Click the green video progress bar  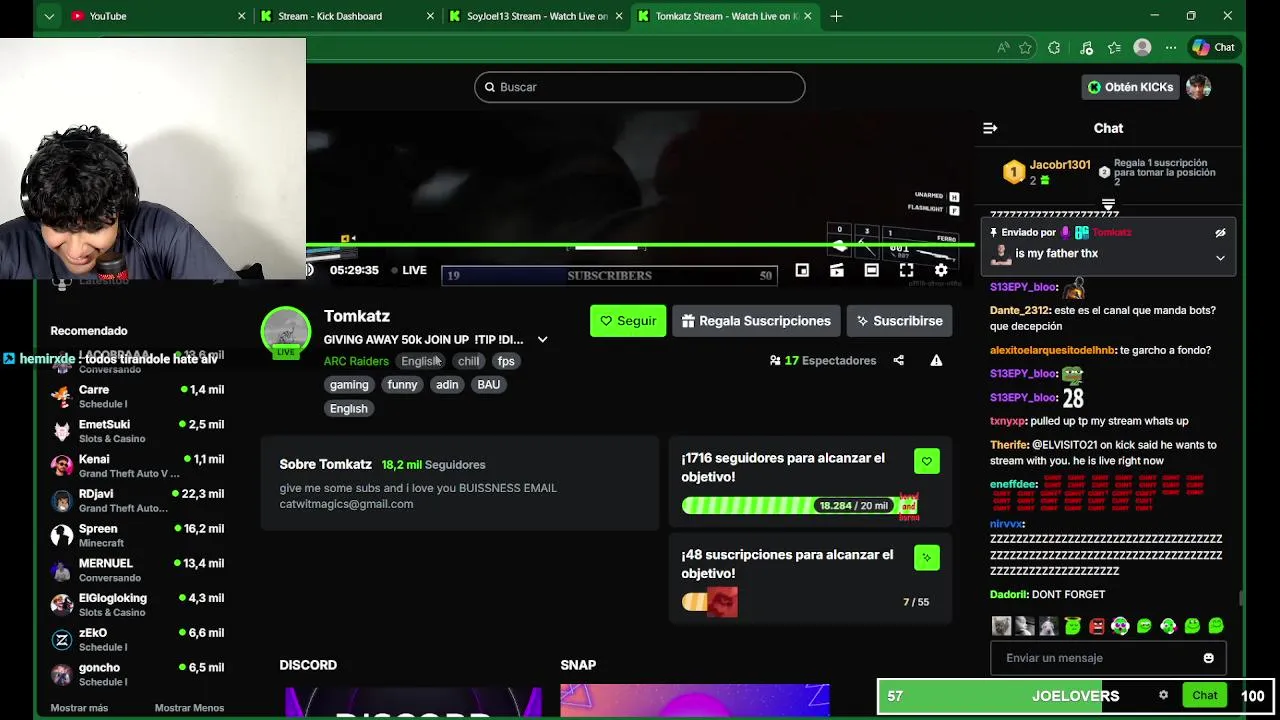tap(640, 243)
